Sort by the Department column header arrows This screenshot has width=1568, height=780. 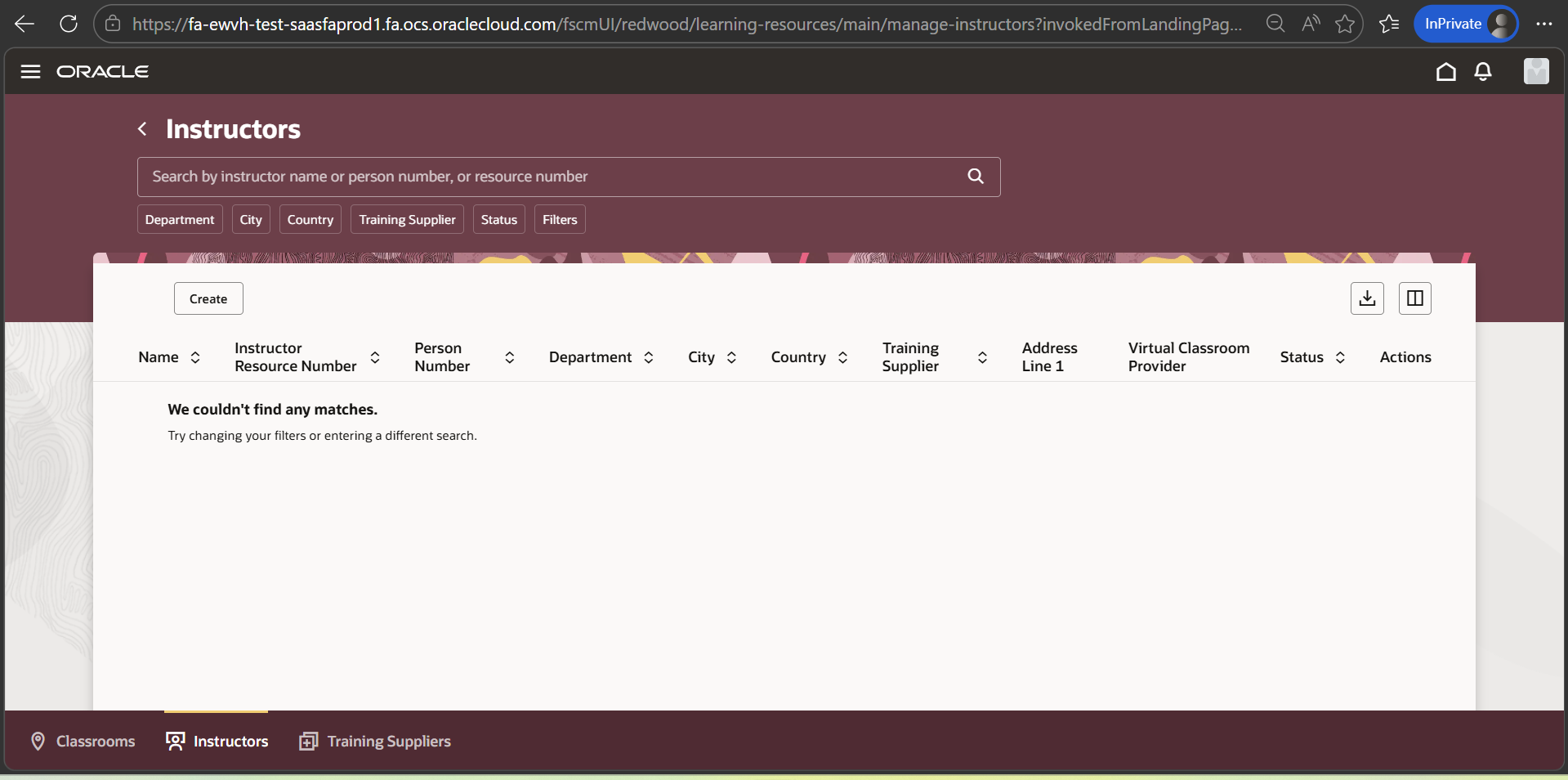point(649,357)
